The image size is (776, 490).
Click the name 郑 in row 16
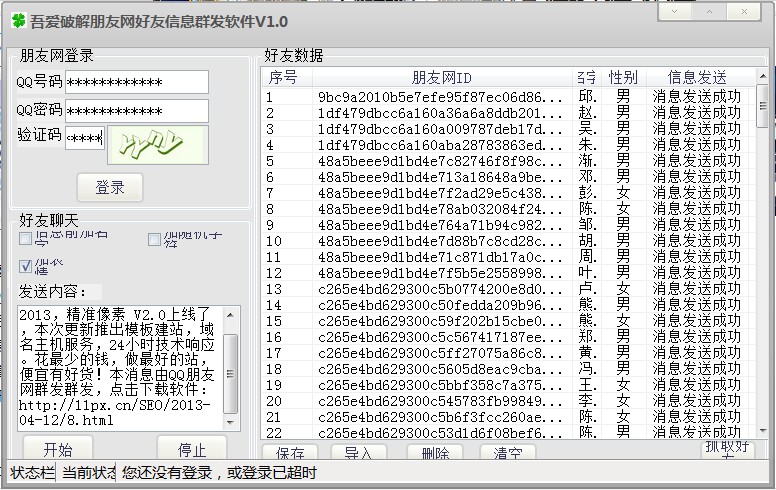click(x=587, y=337)
